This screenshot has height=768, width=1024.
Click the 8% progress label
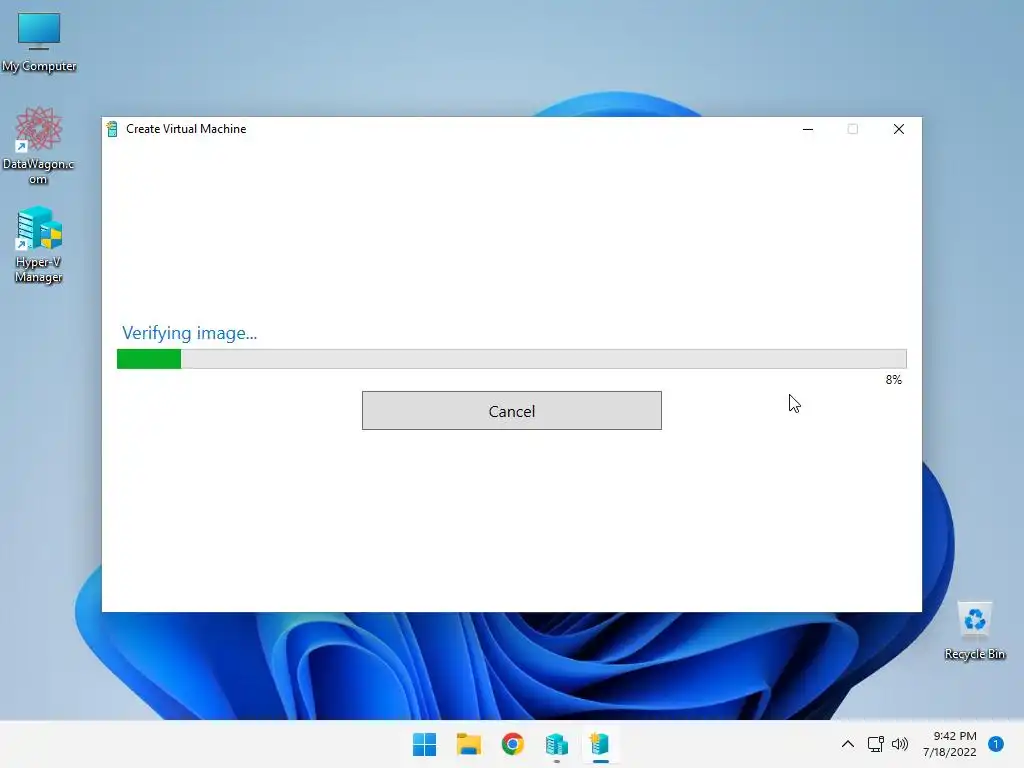click(893, 380)
